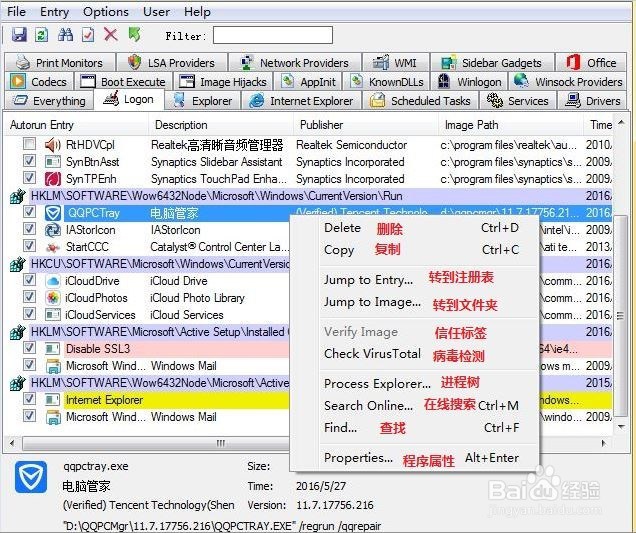Sort by the Publisher column header
The height and width of the screenshot is (533, 636).
366,125
